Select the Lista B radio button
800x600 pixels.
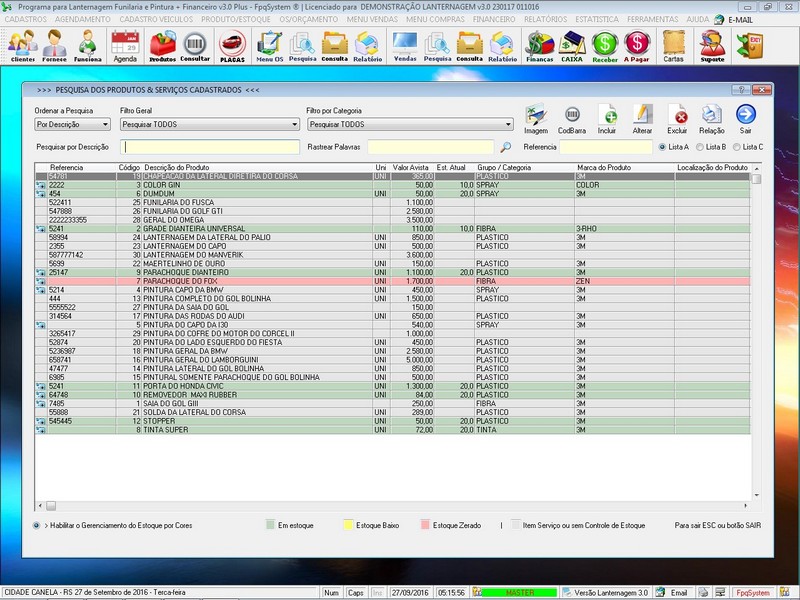[x=700, y=147]
